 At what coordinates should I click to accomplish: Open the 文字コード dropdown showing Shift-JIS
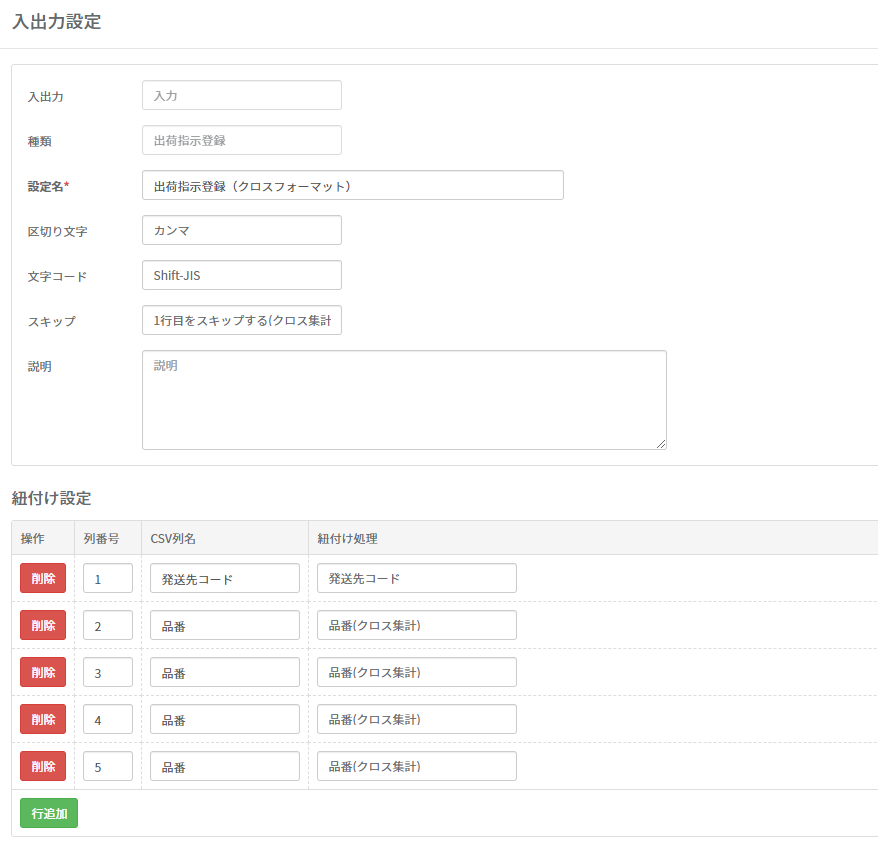[241, 275]
